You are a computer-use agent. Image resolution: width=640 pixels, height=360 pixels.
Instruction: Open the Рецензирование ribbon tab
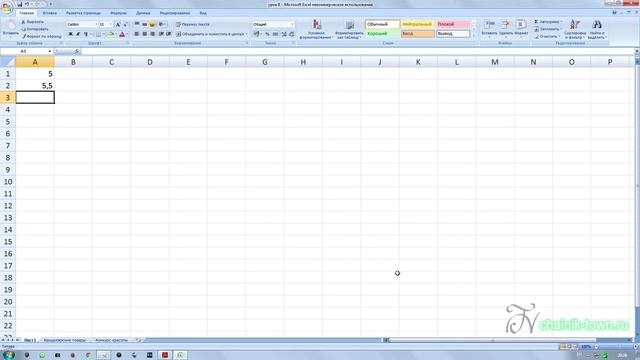175,13
